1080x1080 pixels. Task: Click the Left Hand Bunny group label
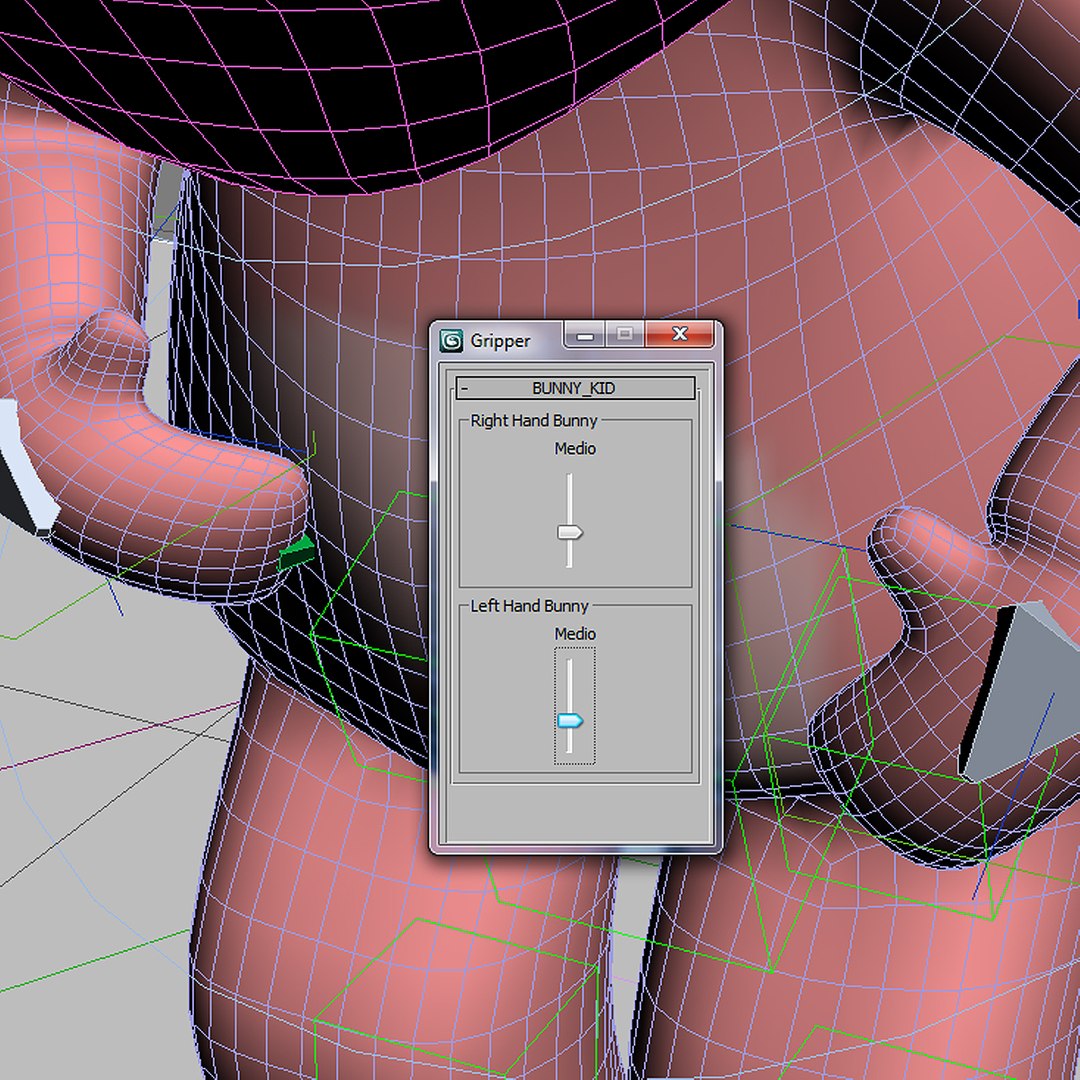click(x=529, y=606)
